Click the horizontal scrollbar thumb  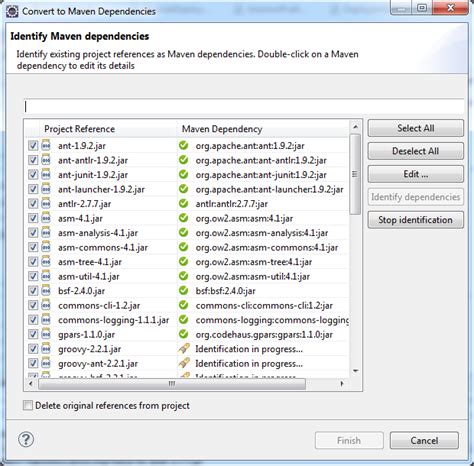(172, 384)
